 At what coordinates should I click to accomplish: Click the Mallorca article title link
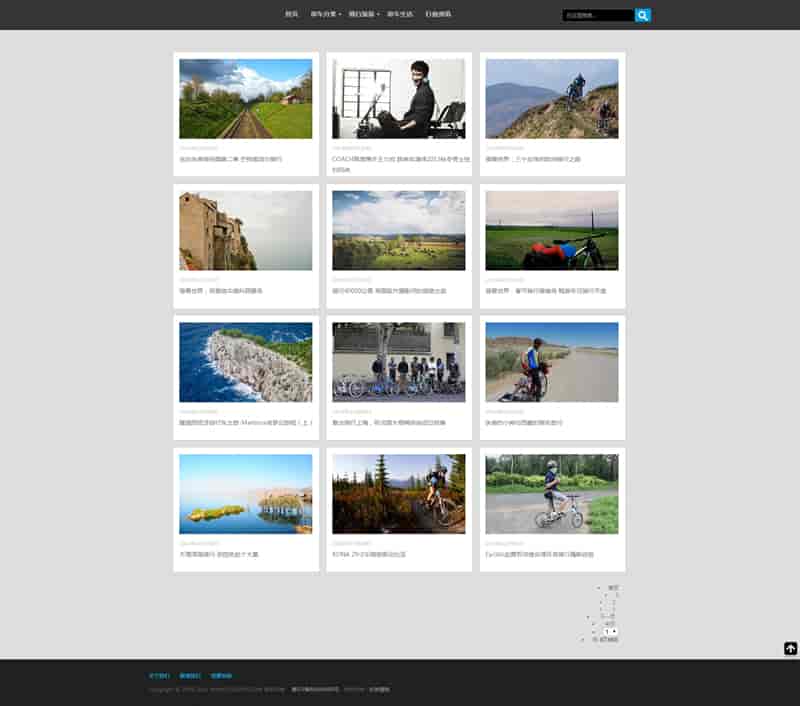point(245,422)
